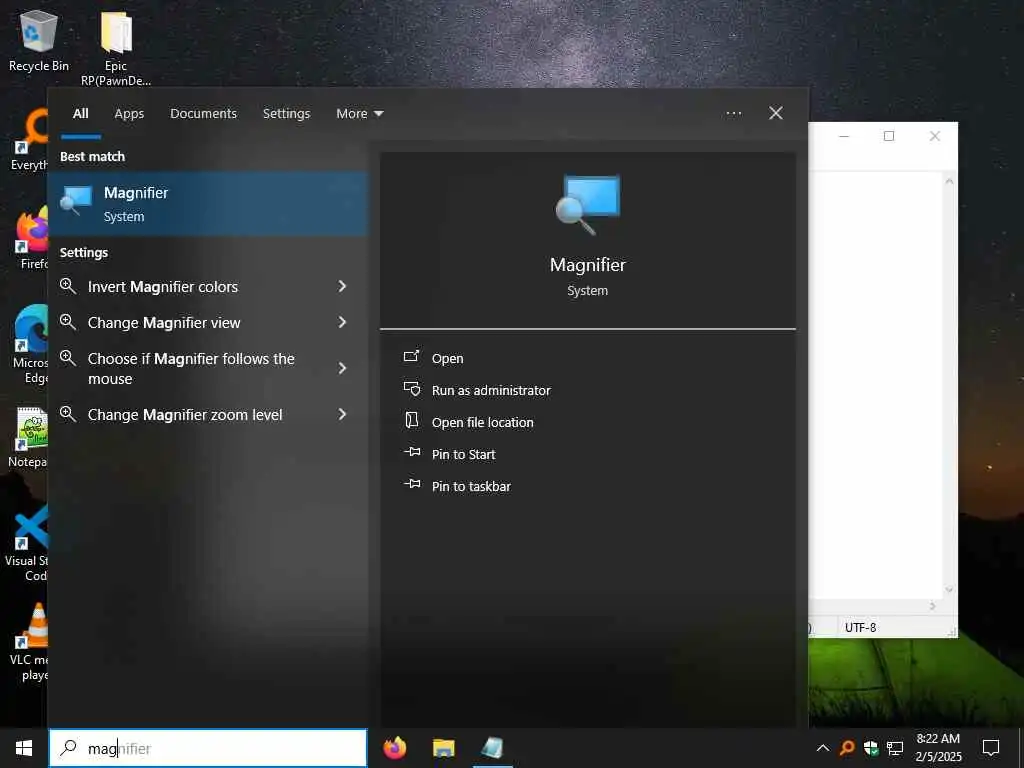Click the network tray icon
This screenshot has width=1024, height=768.
click(895, 748)
